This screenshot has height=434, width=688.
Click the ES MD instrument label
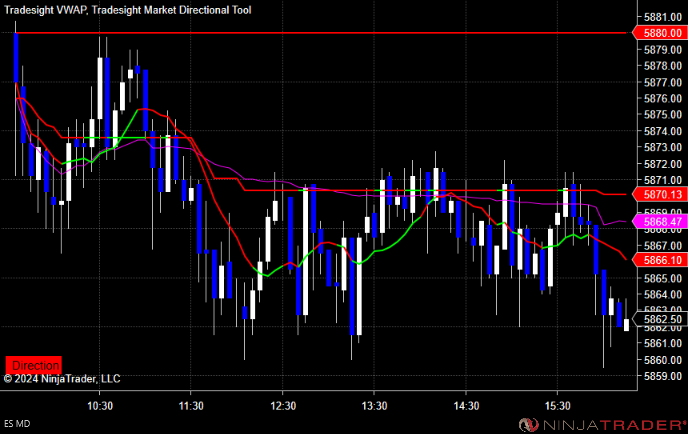[17, 423]
